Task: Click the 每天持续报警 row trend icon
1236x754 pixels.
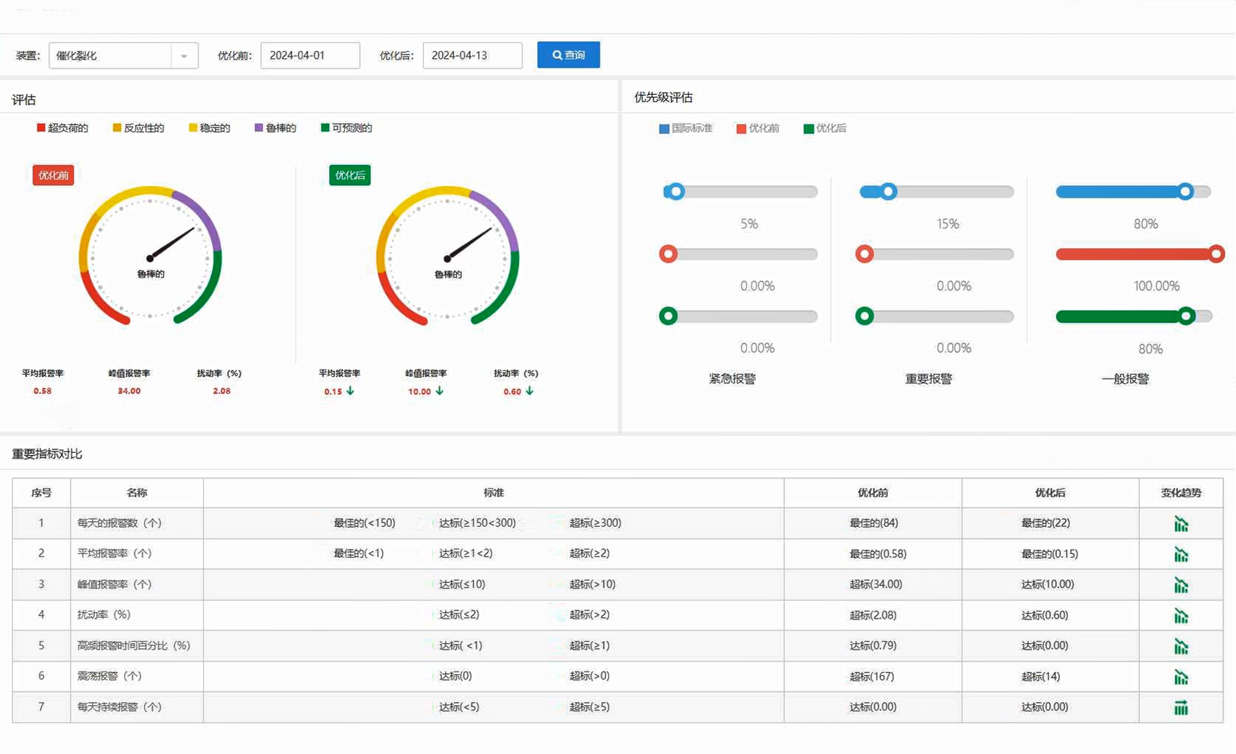Action: click(1181, 708)
